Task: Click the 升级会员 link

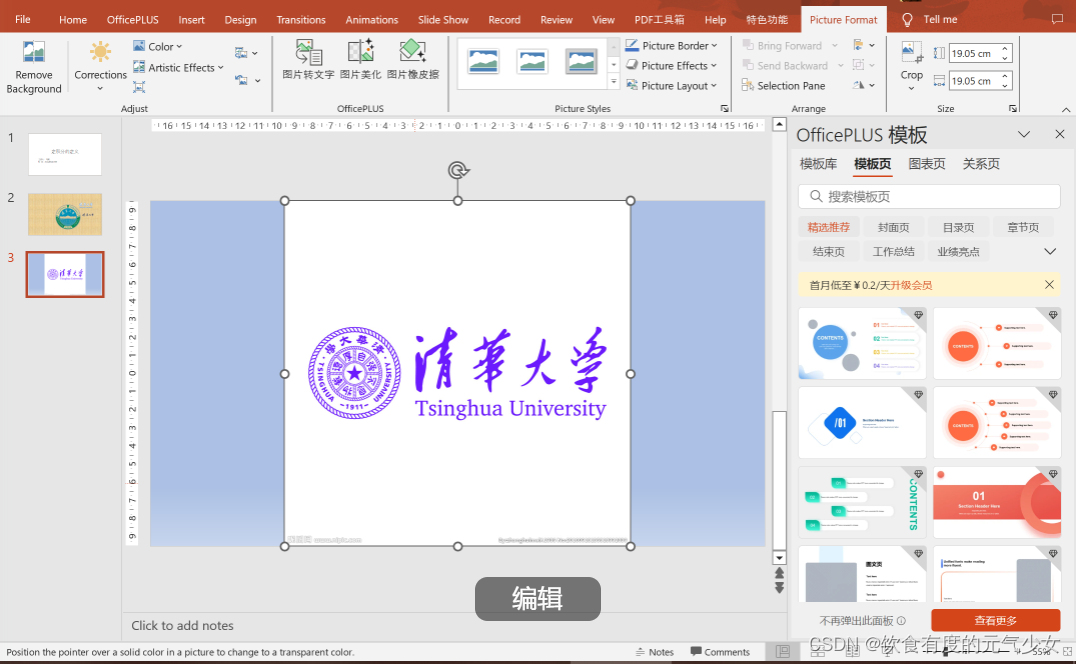Action: pos(911,285)
